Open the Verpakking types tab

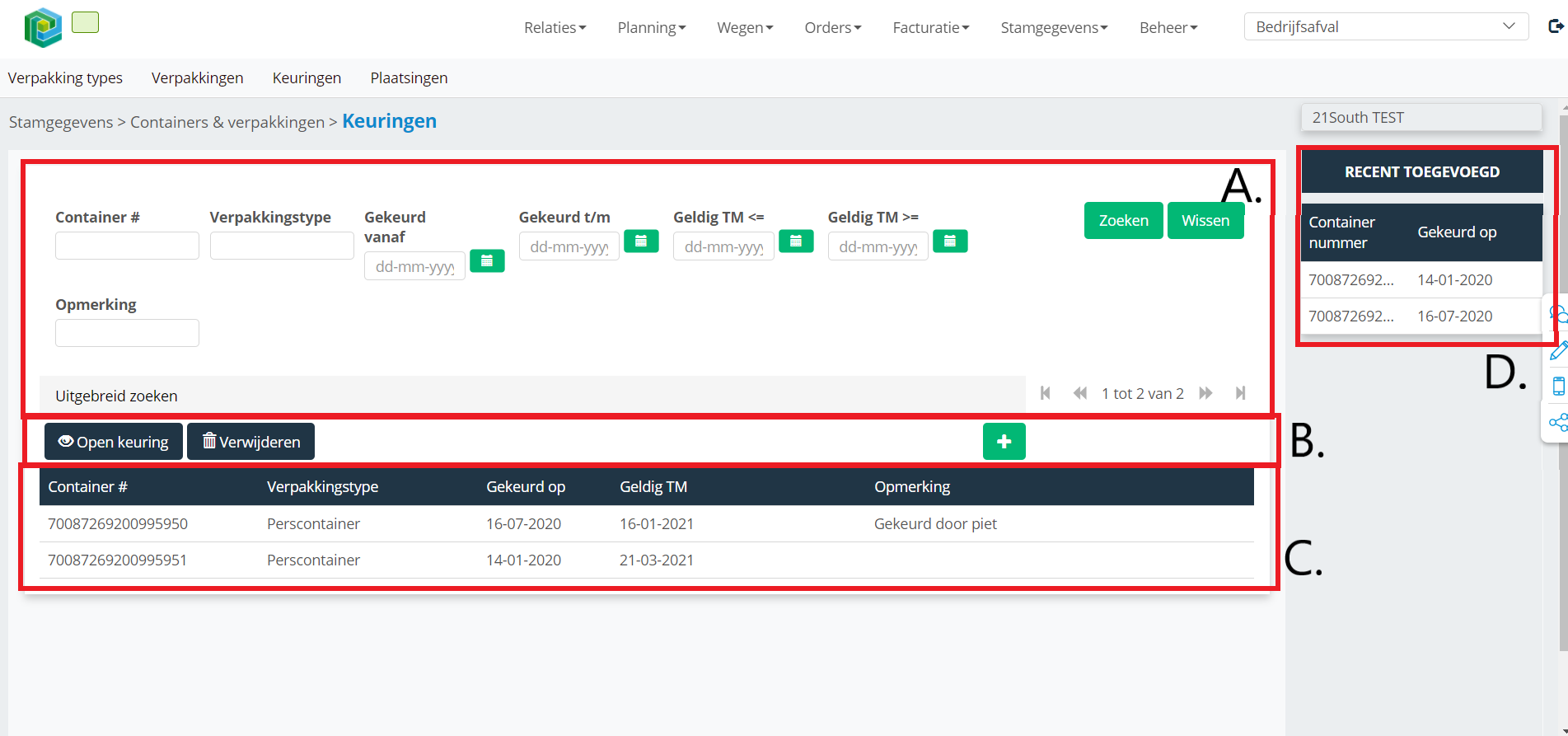point(65,77)
